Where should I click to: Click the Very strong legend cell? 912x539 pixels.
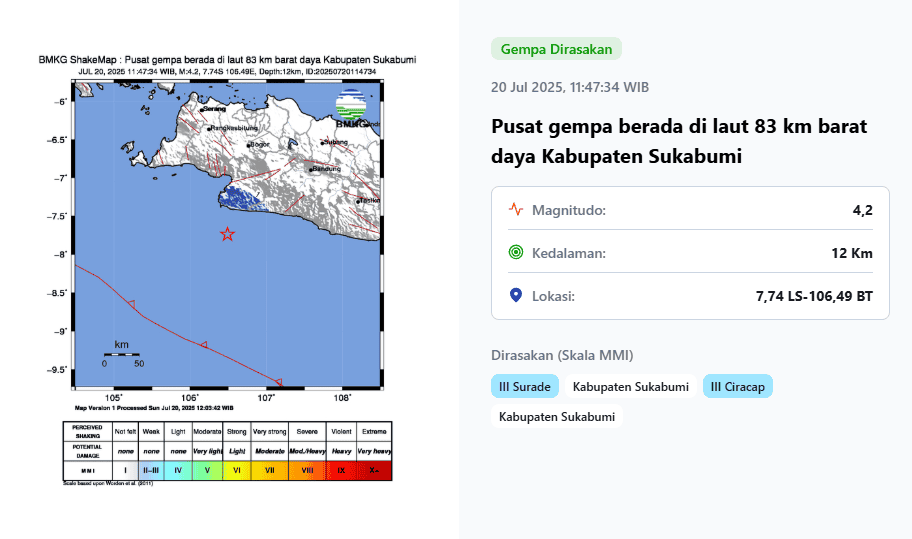(x=270, y=431)
